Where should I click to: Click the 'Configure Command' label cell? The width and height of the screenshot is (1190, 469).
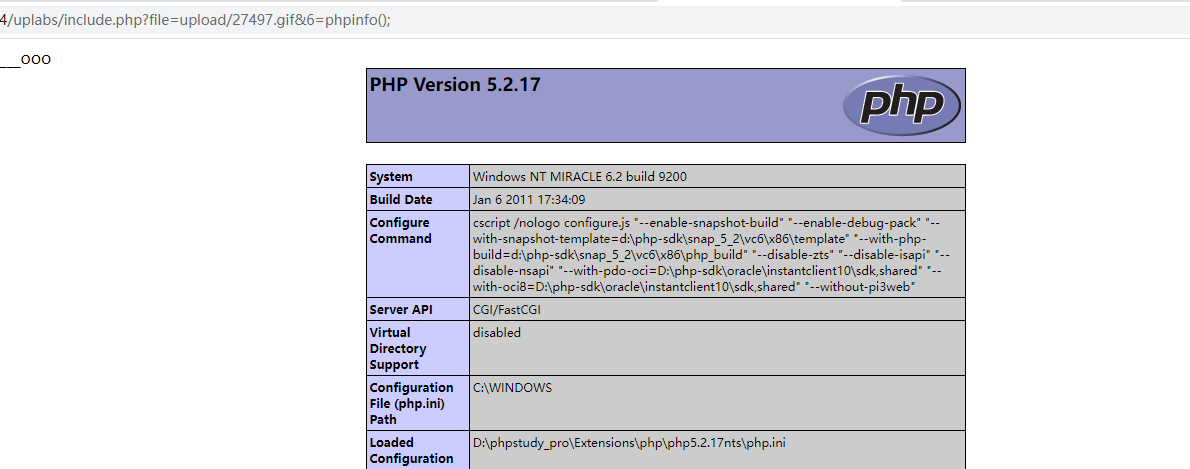click(418, 254)
